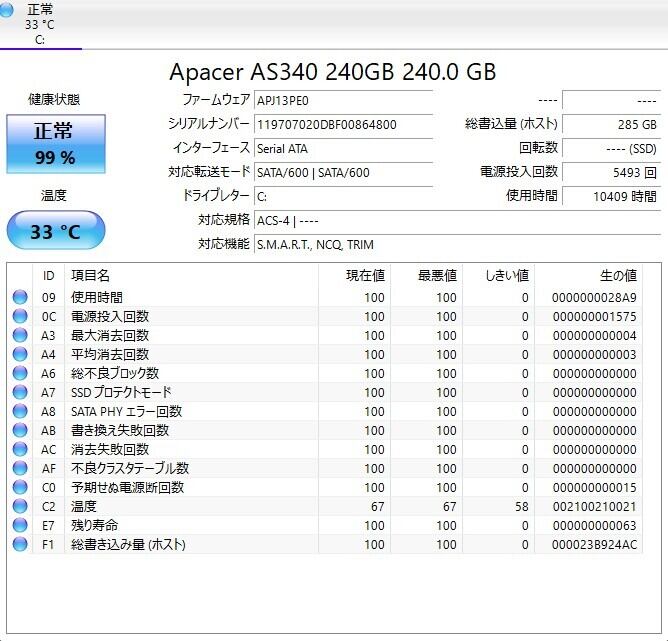
Task: Click the status icon for row C2 温度
Action: (x=20, y=506)
